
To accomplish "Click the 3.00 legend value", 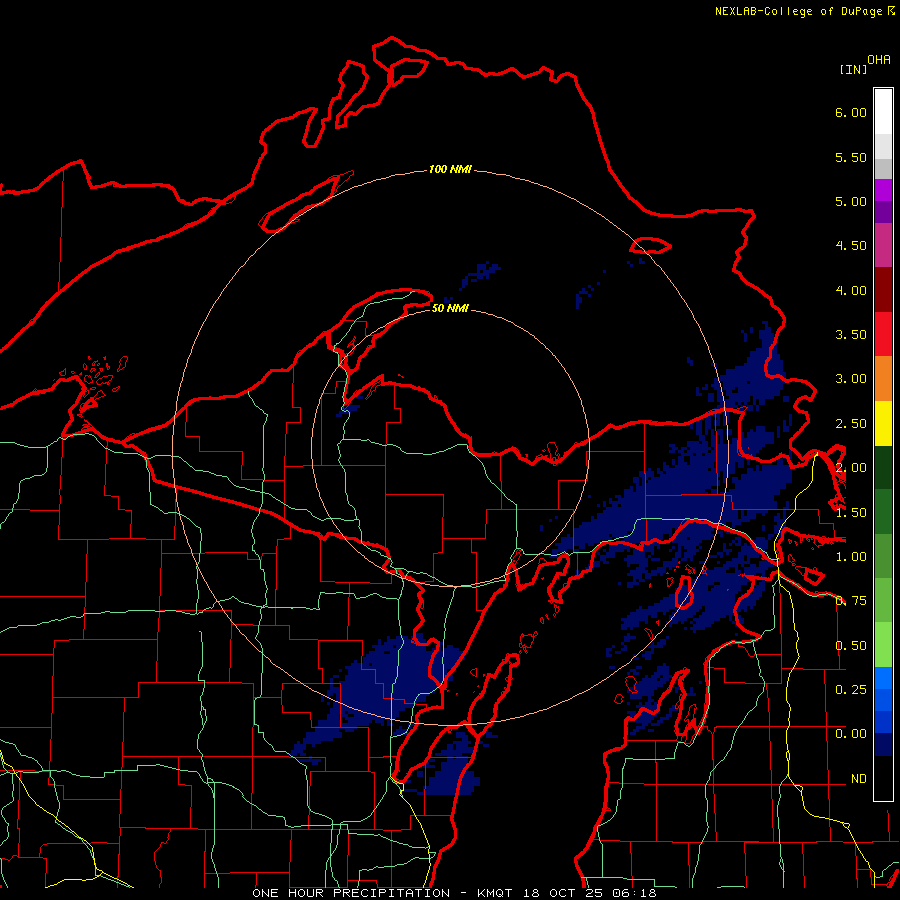I will tap(851, 379).
